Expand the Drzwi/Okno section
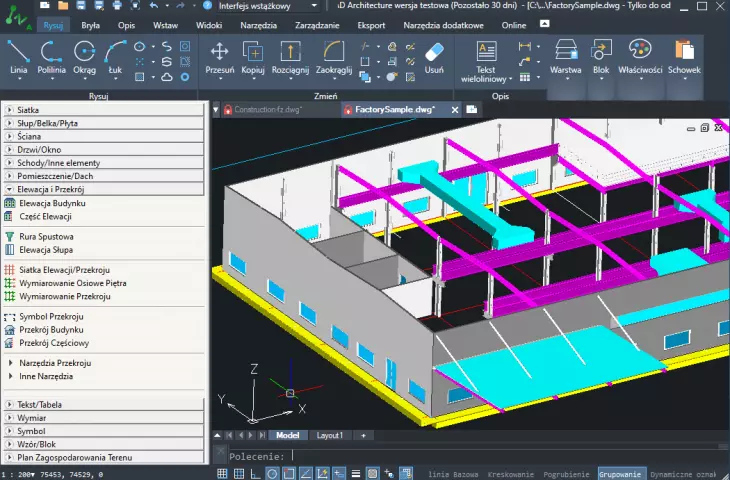This screenshot has width=730, height=480. 103,150
